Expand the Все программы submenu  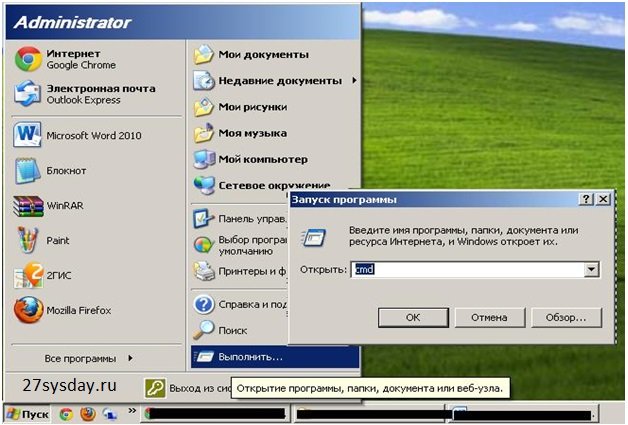click(x=88, y=358)
